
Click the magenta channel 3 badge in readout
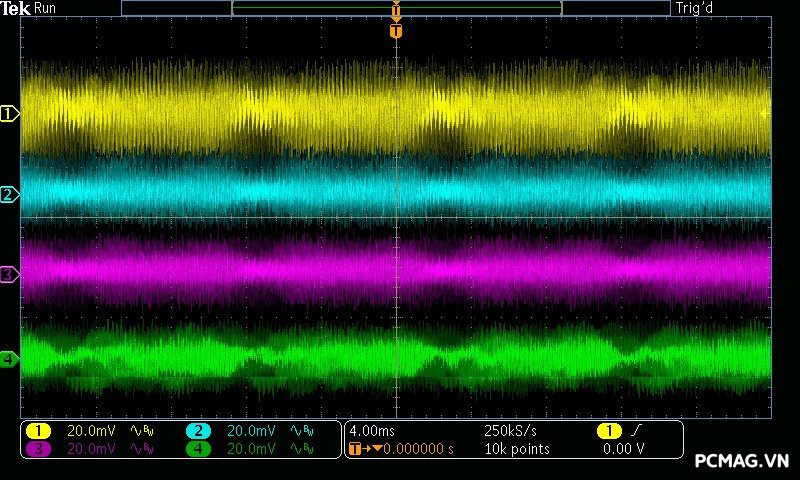tap(38, 449)
